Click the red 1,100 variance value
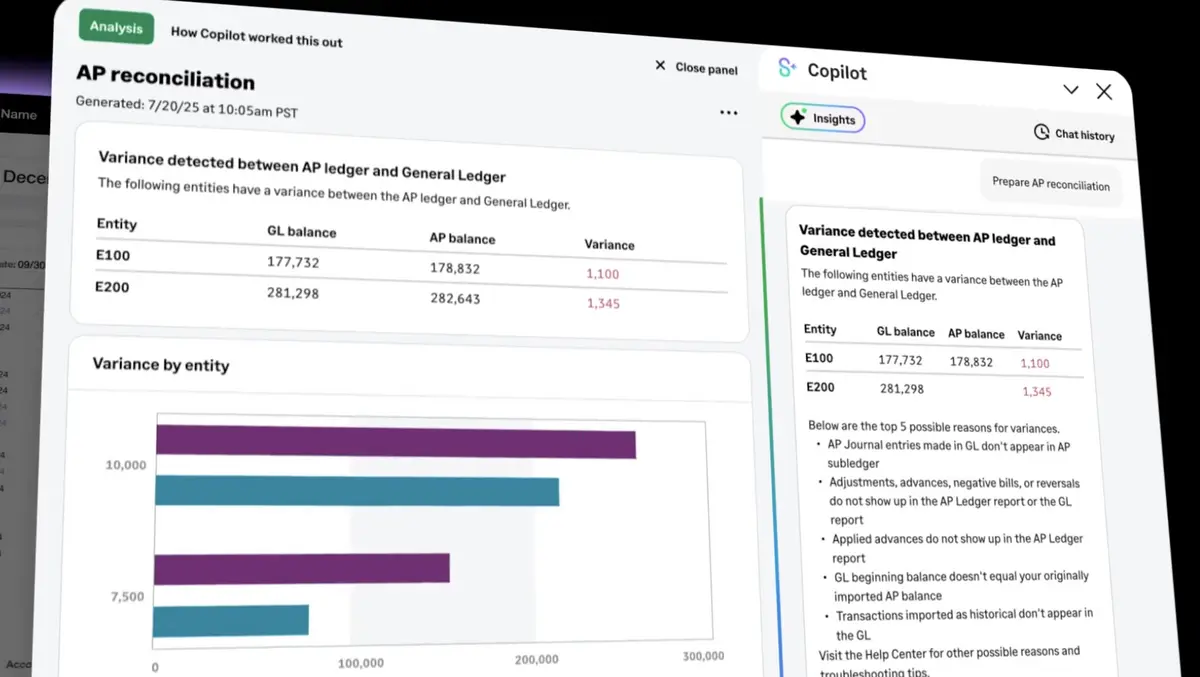This screenshot has height=677, width=1200. pyautogui.click(x=605, y=273)
